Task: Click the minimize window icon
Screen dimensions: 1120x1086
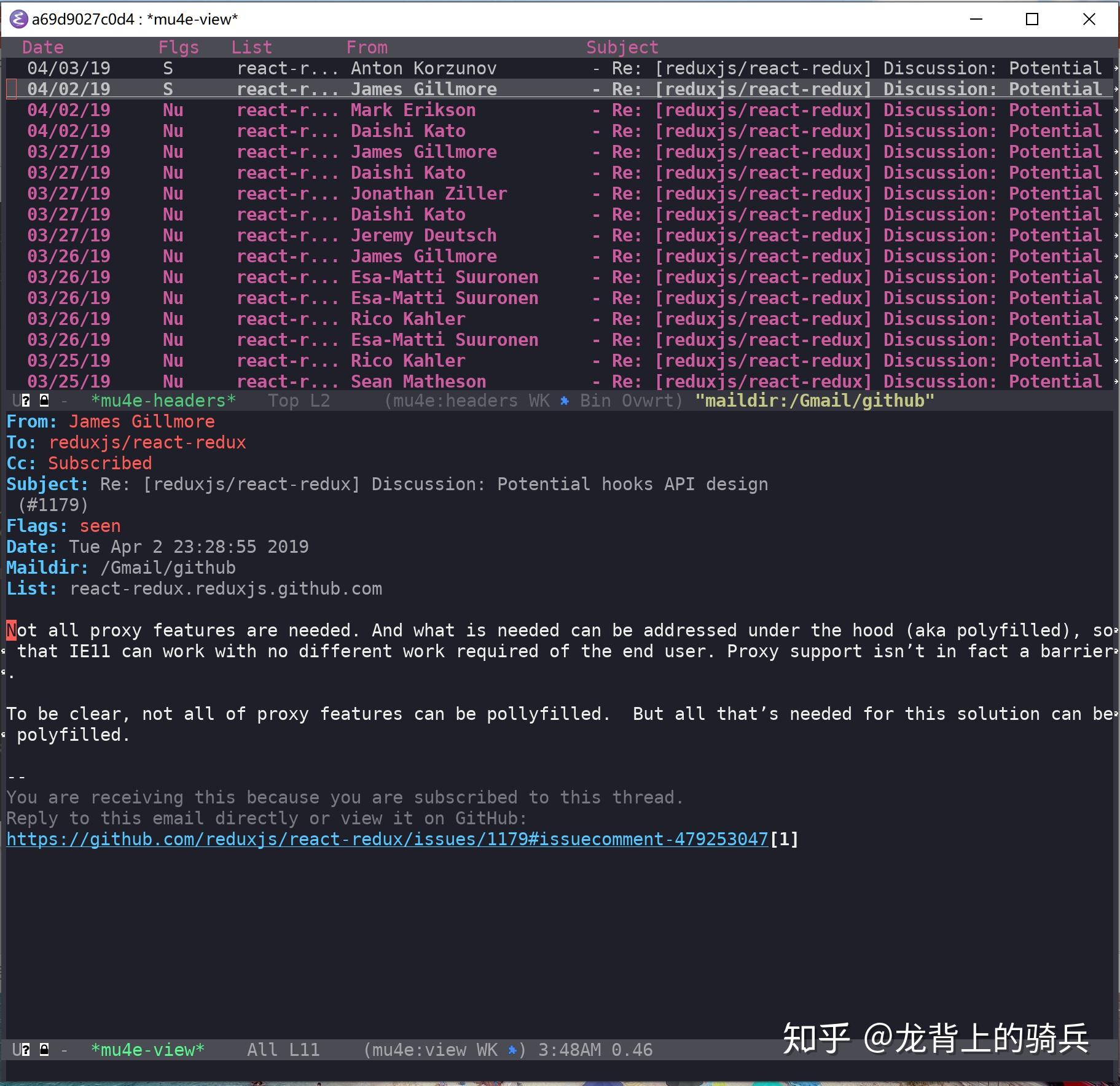Action: (x=976, y=19)
